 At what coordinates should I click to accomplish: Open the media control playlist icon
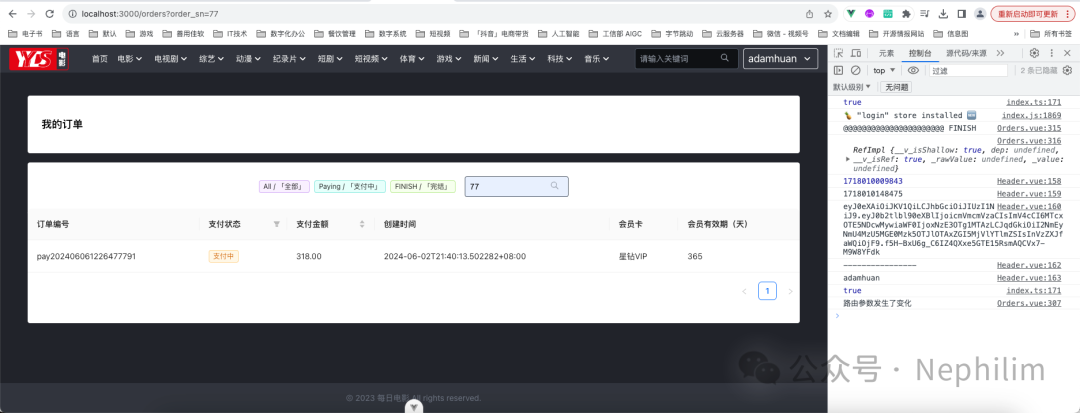(926, 14)
